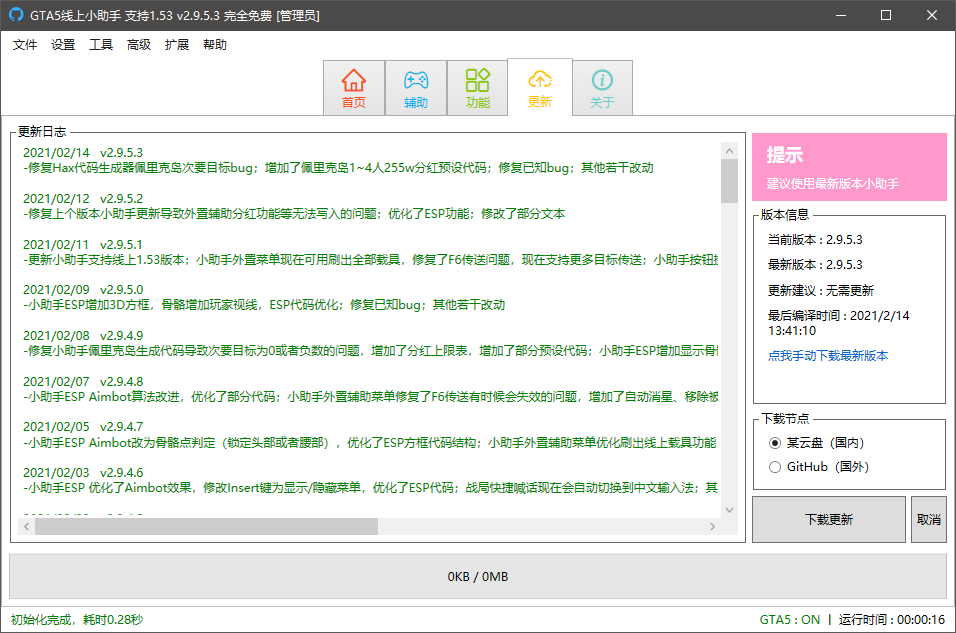Viewport: 956px width, 633px height.
Task: Select GitHub (国外) download node
Action: (819, 467)
